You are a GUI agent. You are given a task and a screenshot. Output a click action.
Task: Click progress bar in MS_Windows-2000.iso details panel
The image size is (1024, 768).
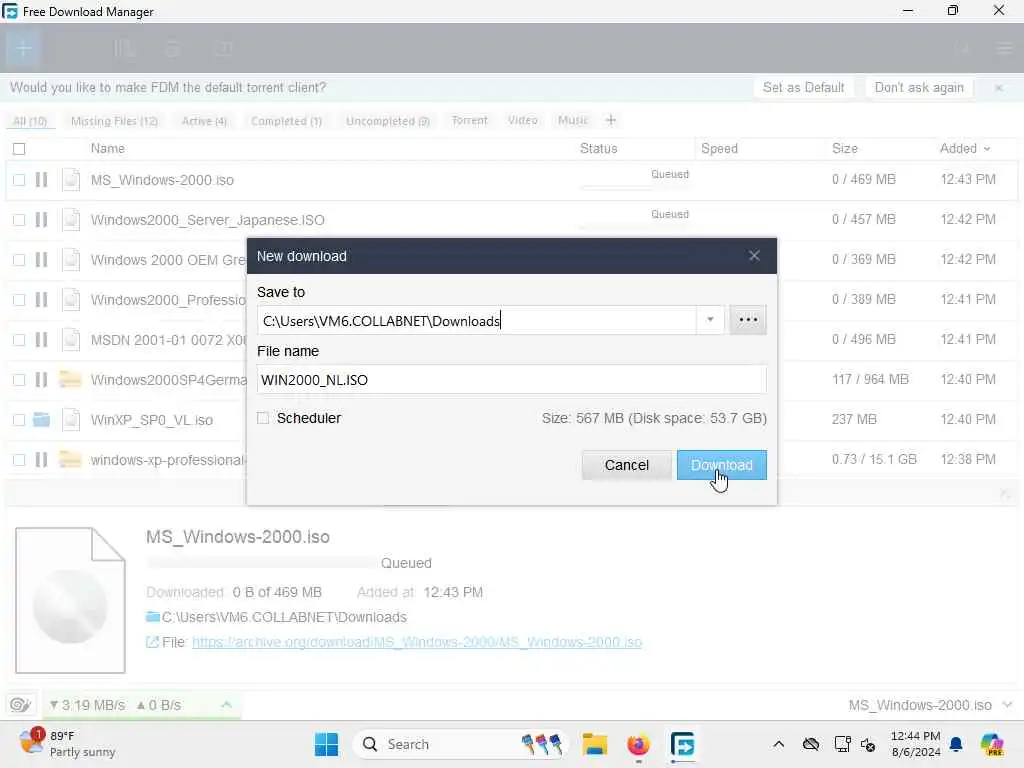point(261,562)
